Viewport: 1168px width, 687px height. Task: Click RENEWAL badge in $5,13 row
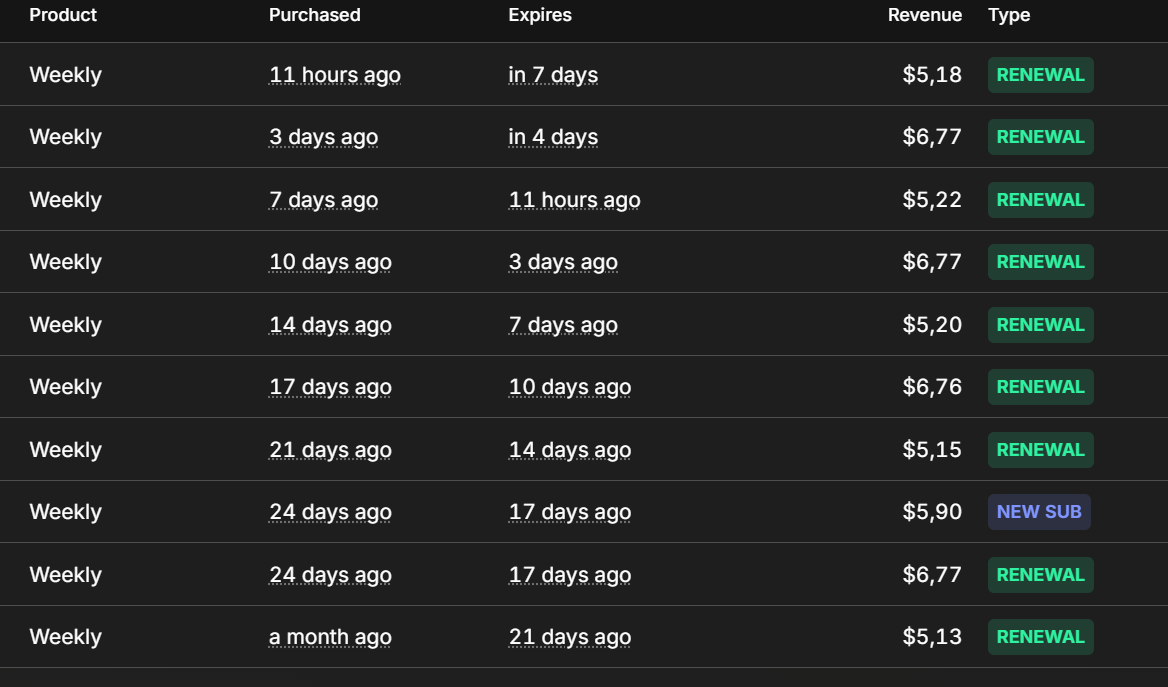[1041, 637]
